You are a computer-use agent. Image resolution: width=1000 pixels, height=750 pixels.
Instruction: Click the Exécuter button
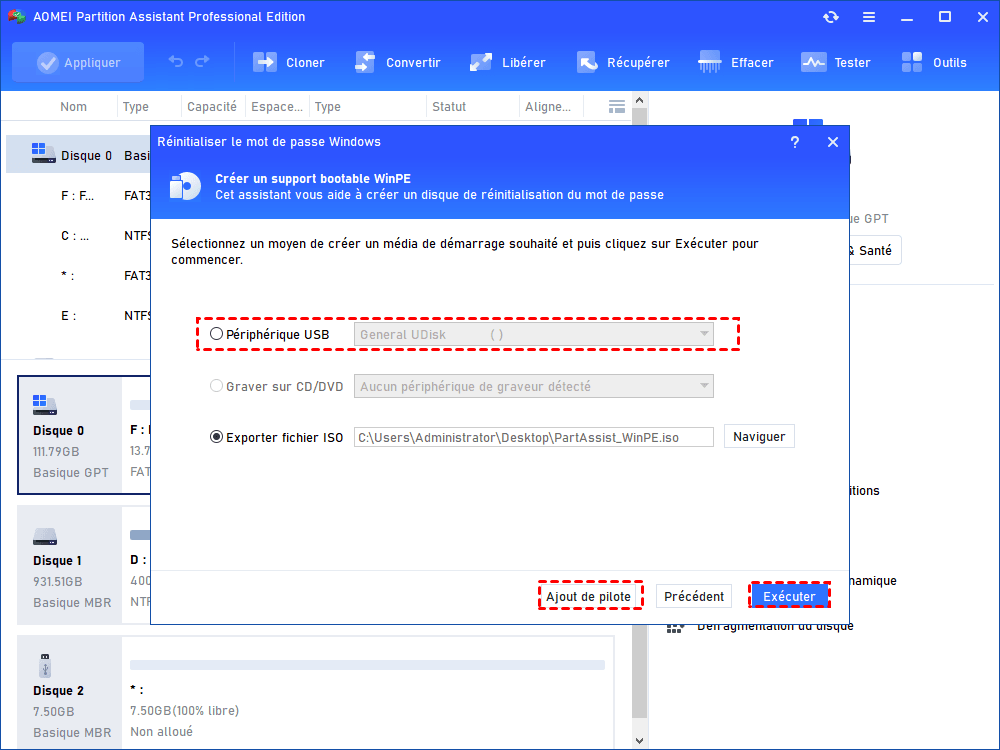(789, 597)
